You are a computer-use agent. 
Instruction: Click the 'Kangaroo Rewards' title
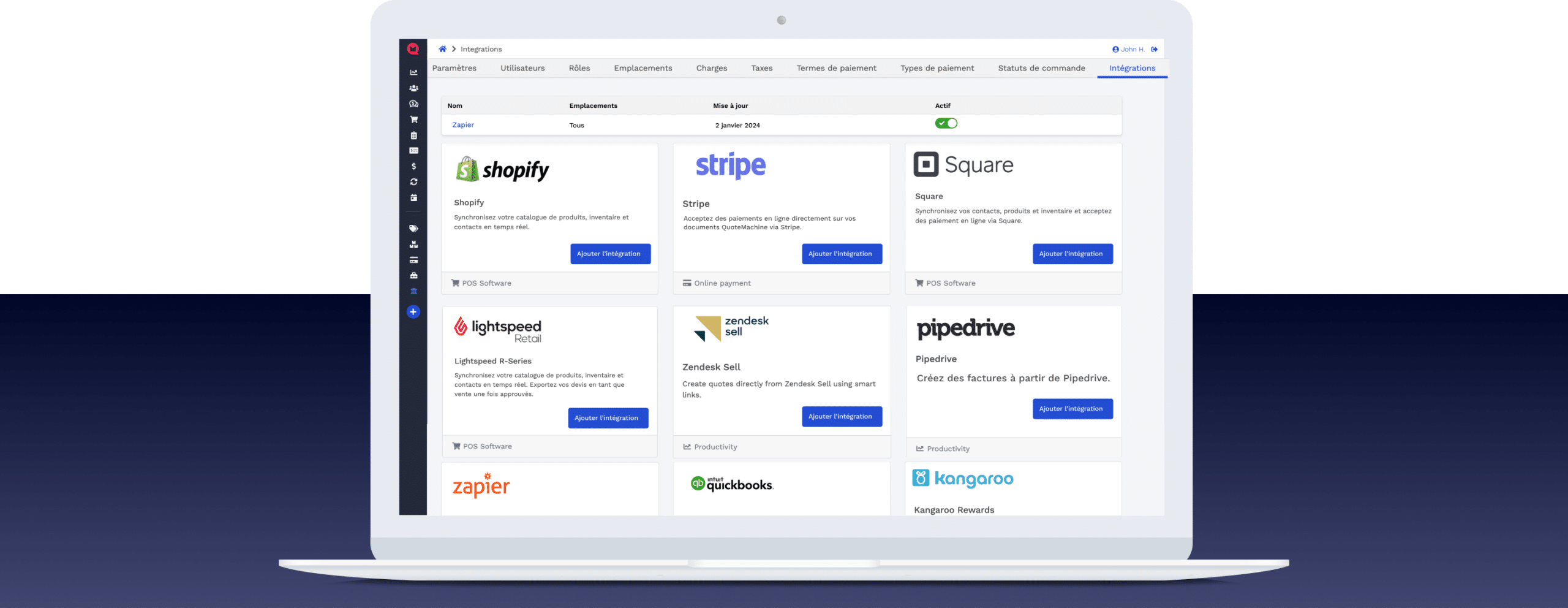(954, 510)
